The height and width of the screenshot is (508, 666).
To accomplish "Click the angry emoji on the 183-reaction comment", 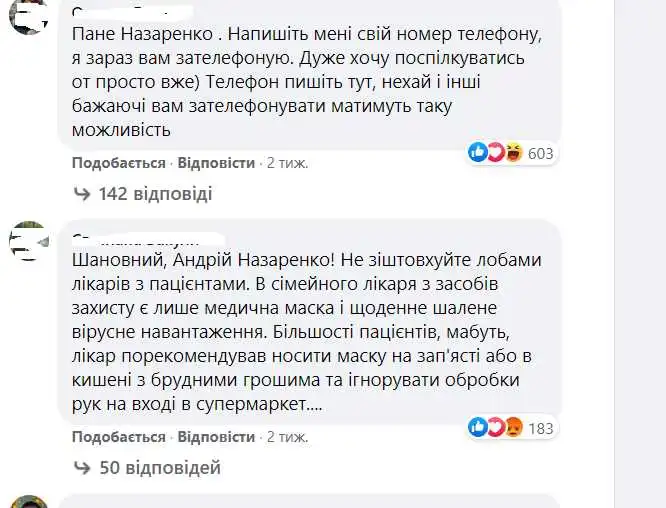I will [x=513, y=428].
